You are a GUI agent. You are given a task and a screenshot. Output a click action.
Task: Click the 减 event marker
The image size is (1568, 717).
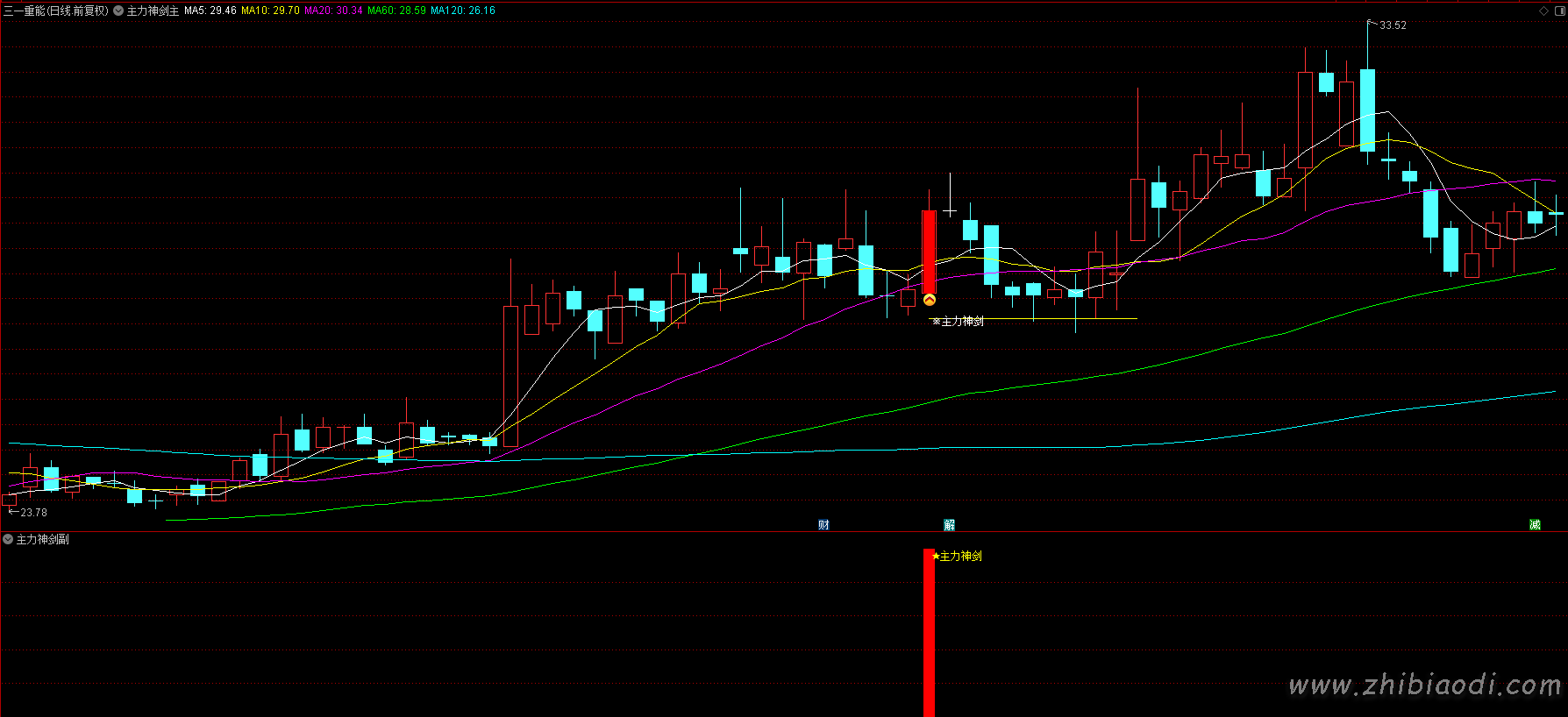click(1535, 525)
